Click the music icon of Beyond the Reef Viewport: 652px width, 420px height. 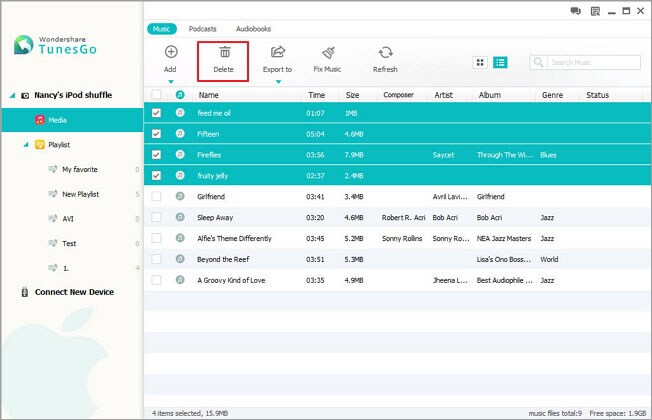click(x=180, y=259)
